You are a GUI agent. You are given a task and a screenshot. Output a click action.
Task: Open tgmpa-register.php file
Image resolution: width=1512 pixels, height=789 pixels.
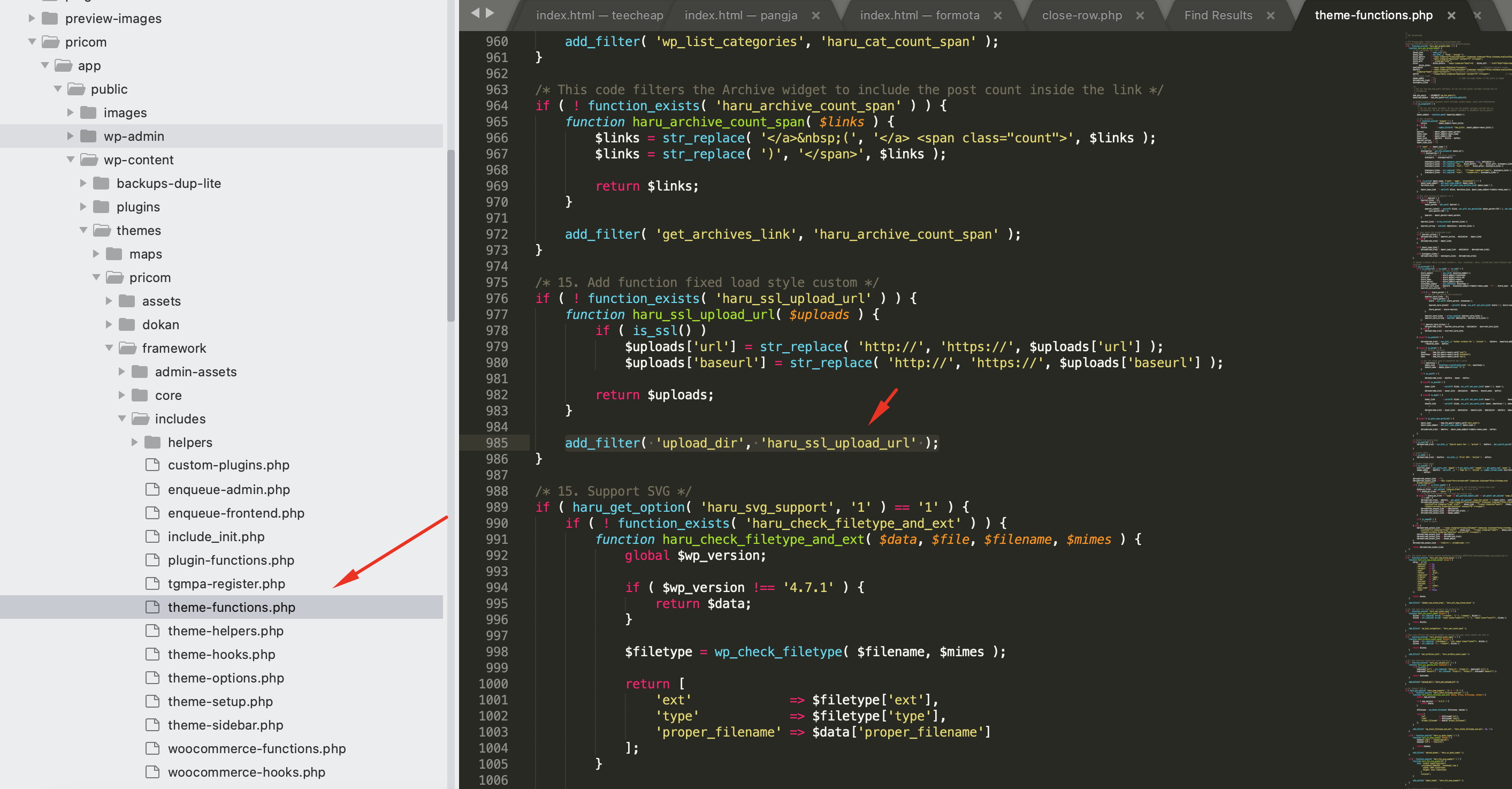226,583
